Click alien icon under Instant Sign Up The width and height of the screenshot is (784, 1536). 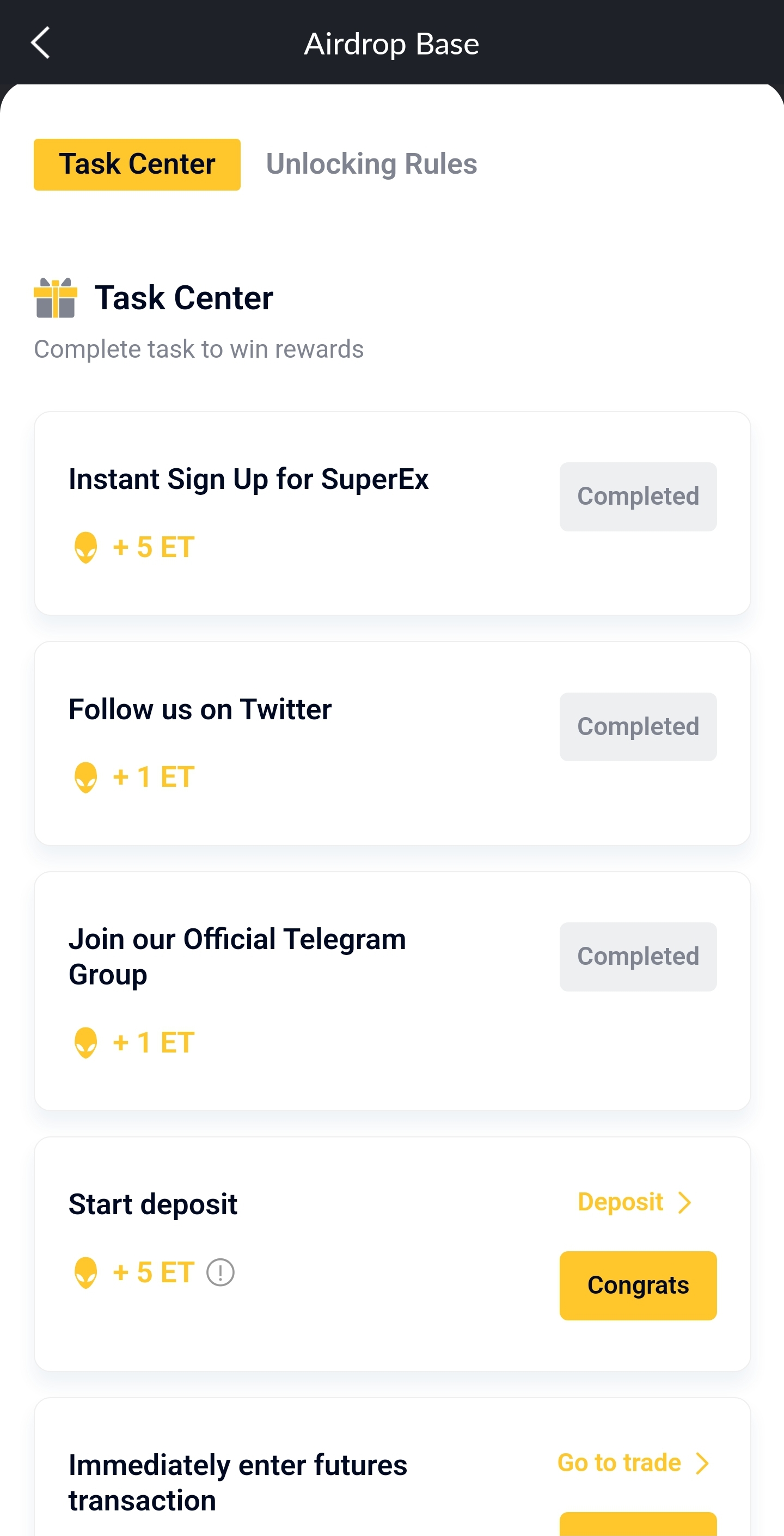[x=86, y=547]
